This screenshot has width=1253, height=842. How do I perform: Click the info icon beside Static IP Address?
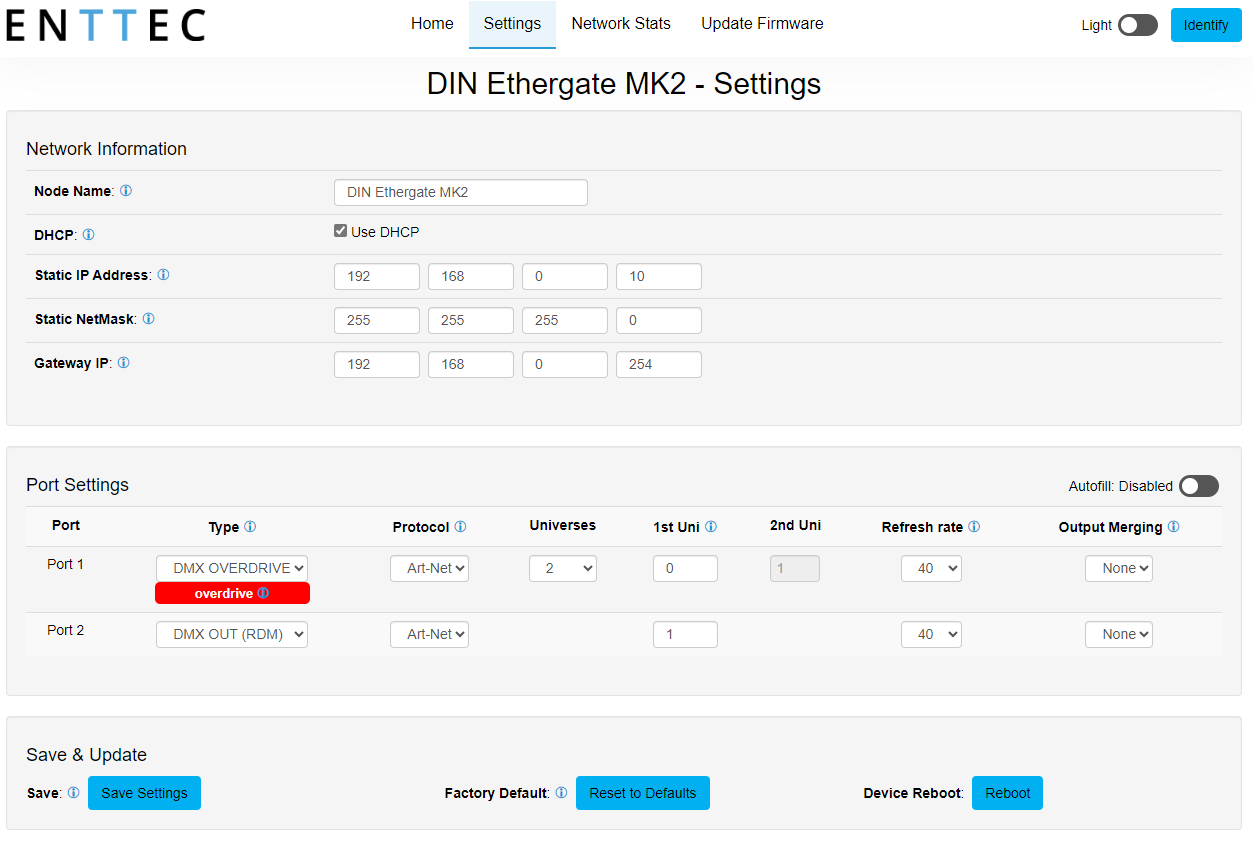tap(163, 274)
